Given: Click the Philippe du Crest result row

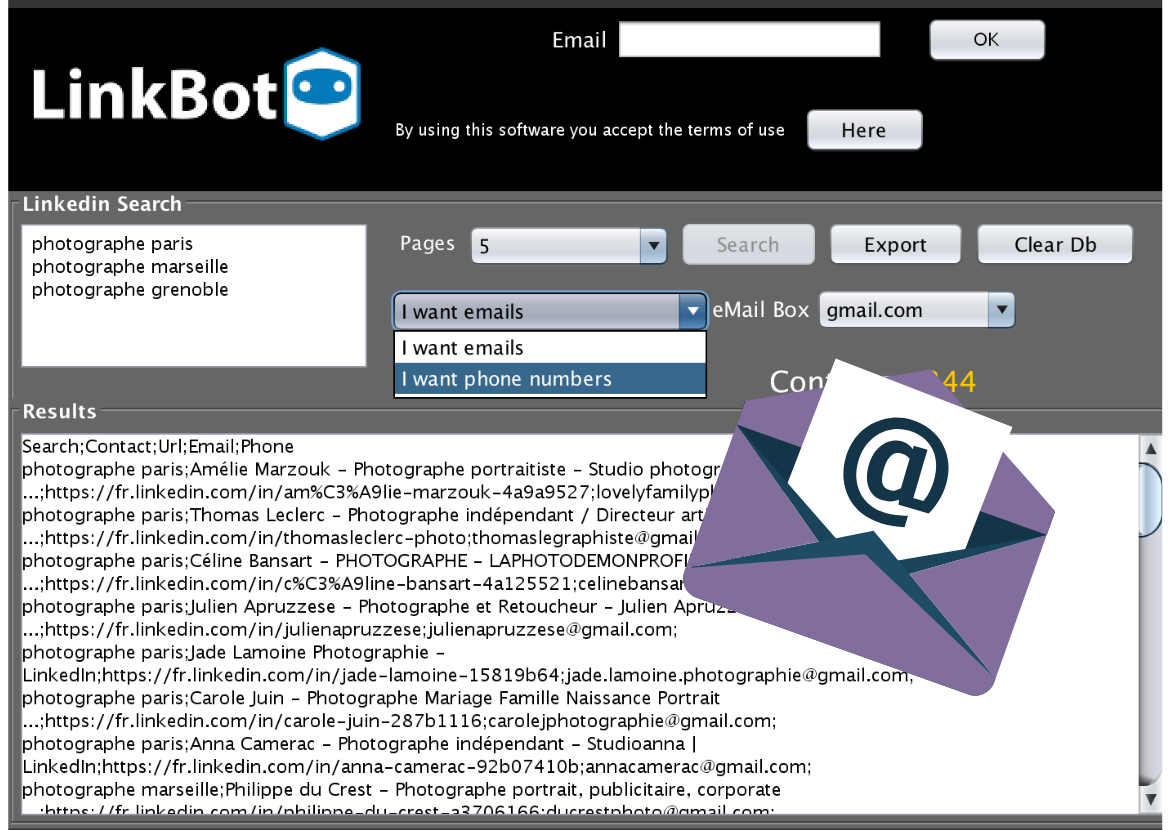Looking at the screenshot, I should click(x=401, y=790).
